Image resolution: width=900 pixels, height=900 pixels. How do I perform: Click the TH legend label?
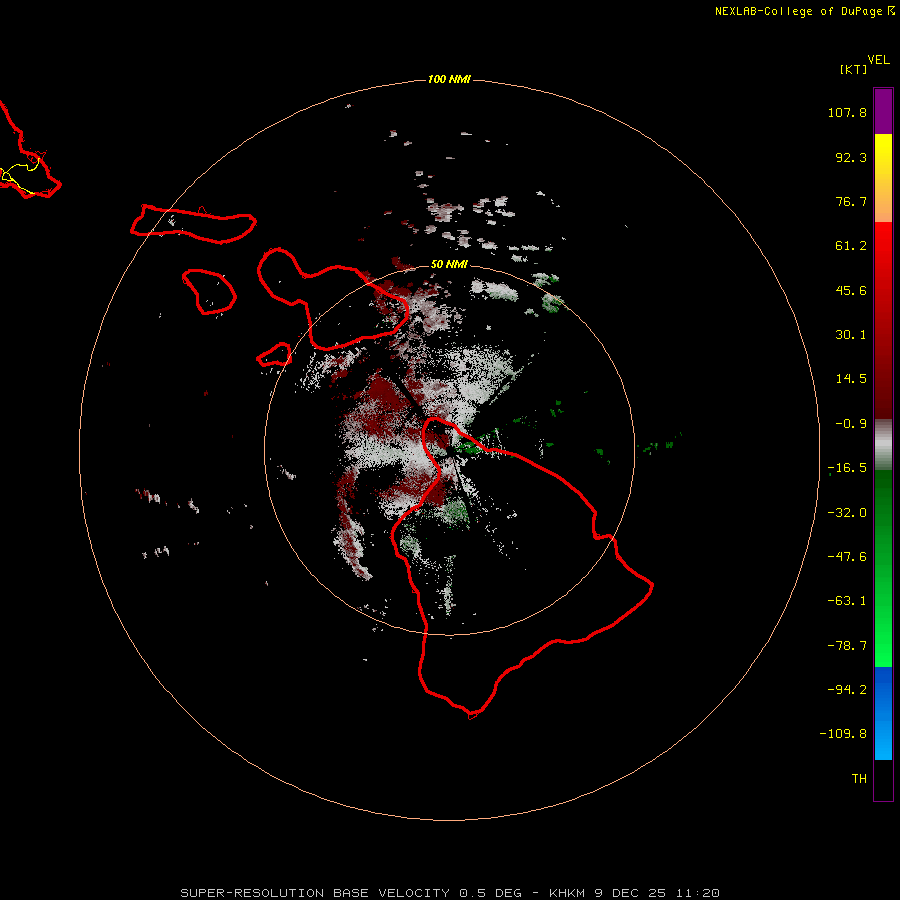click(859, 779)
